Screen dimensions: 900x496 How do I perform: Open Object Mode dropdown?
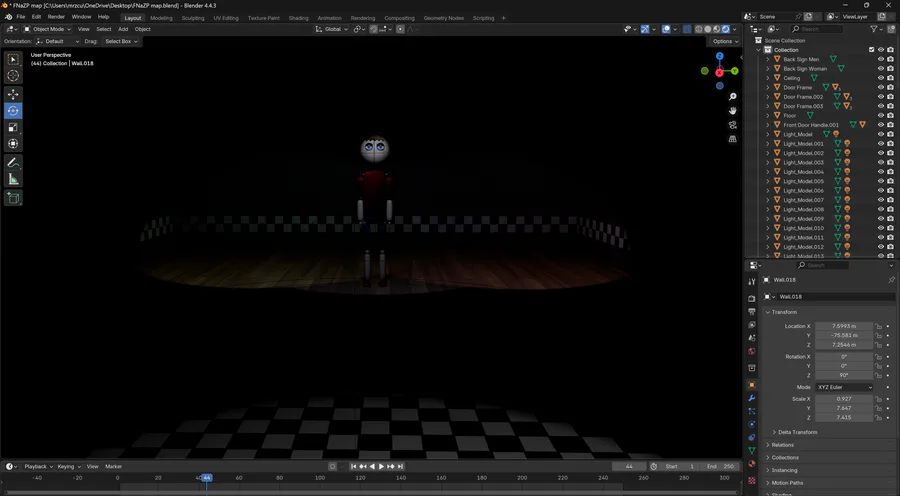point(47,29)
